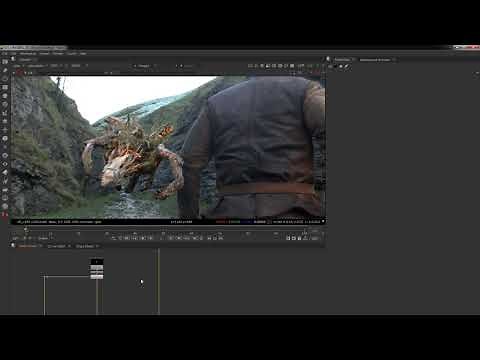480x360 pixels.
Task: Open the viewer A input dropdown
Action: coord(144,66)
